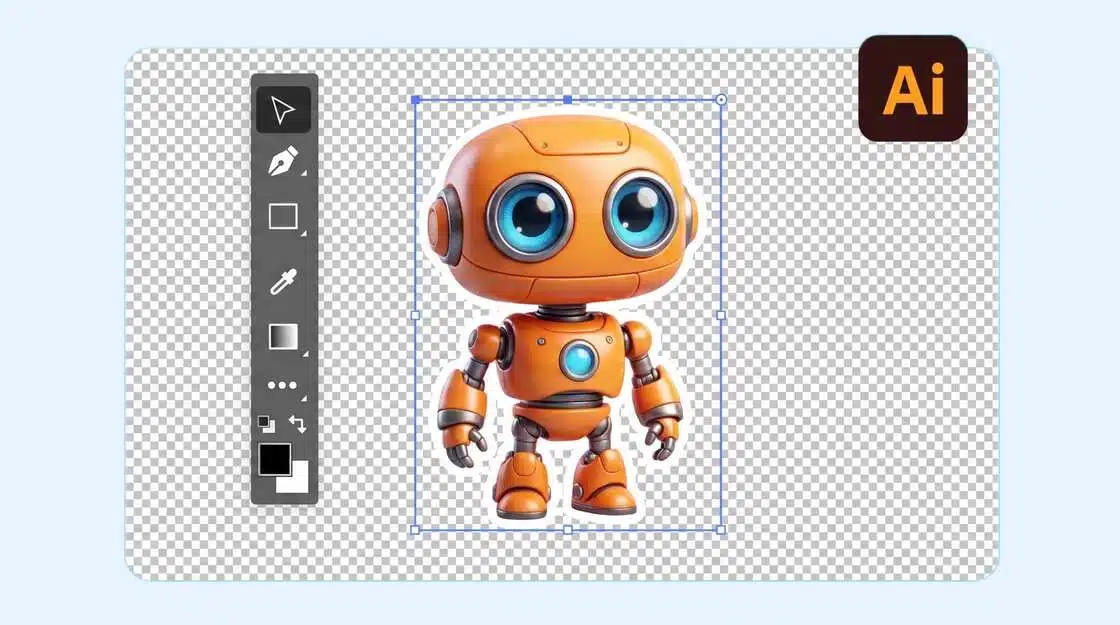Swap fill and stroke colors

point(298,424)
